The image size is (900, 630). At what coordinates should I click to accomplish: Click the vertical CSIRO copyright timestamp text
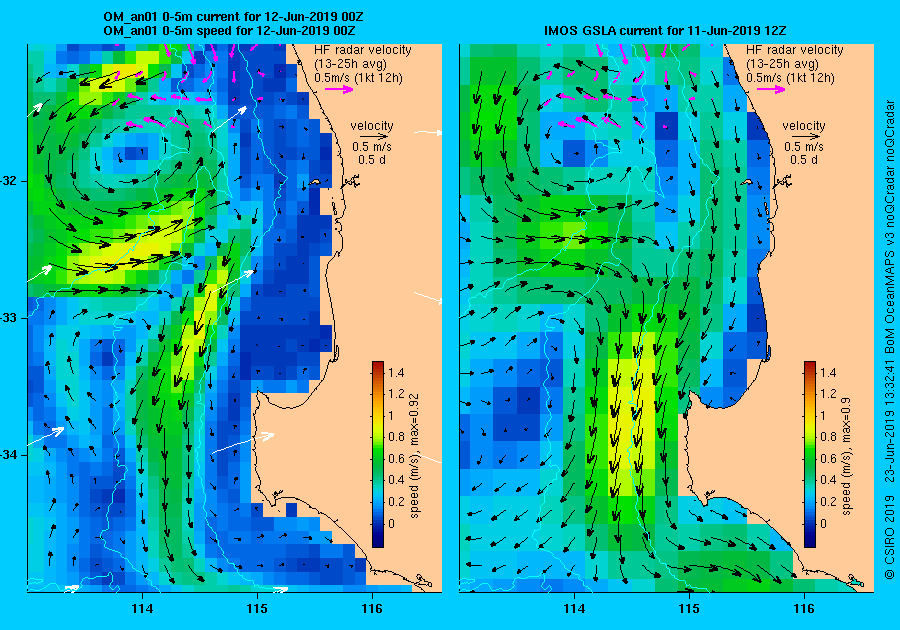pos(889,340)
